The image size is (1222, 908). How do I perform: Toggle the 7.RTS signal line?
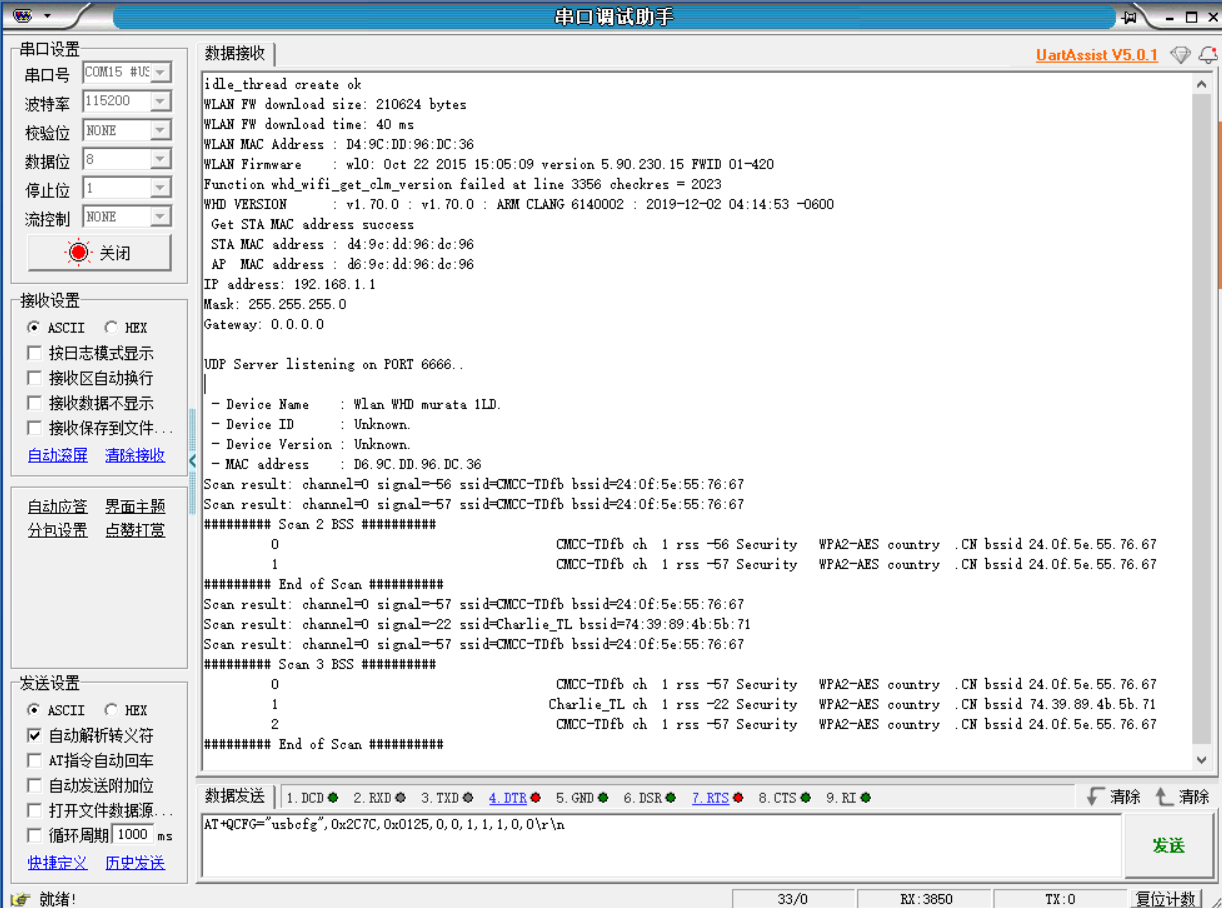pyautogui.click(x=718, y=798)
